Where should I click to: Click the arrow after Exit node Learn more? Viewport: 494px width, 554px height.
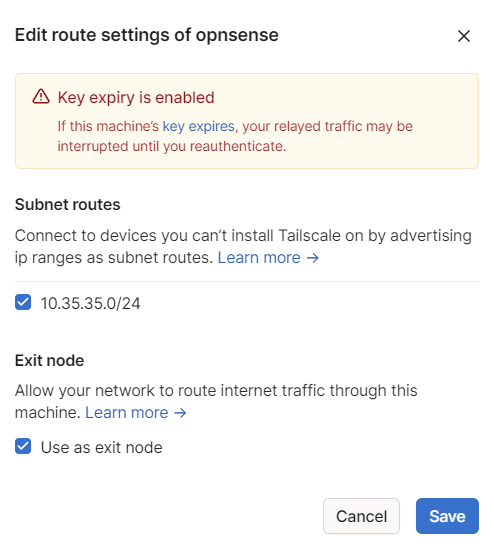click(180, 413)
